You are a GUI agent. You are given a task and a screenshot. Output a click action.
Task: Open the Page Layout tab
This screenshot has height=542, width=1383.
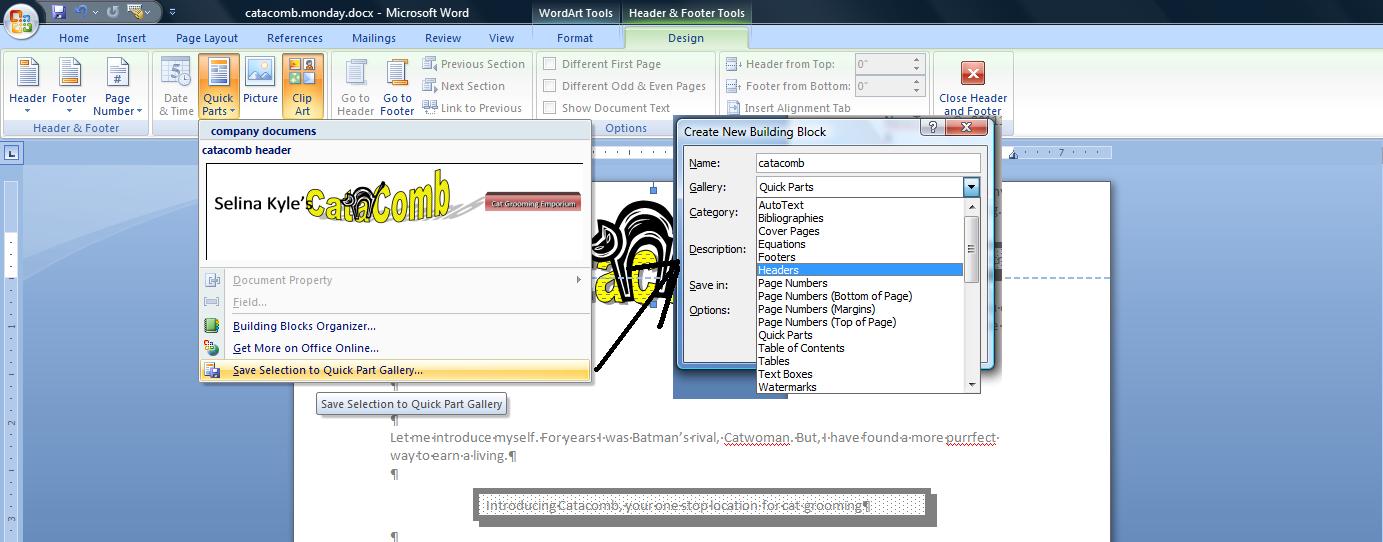pos(207,38)
